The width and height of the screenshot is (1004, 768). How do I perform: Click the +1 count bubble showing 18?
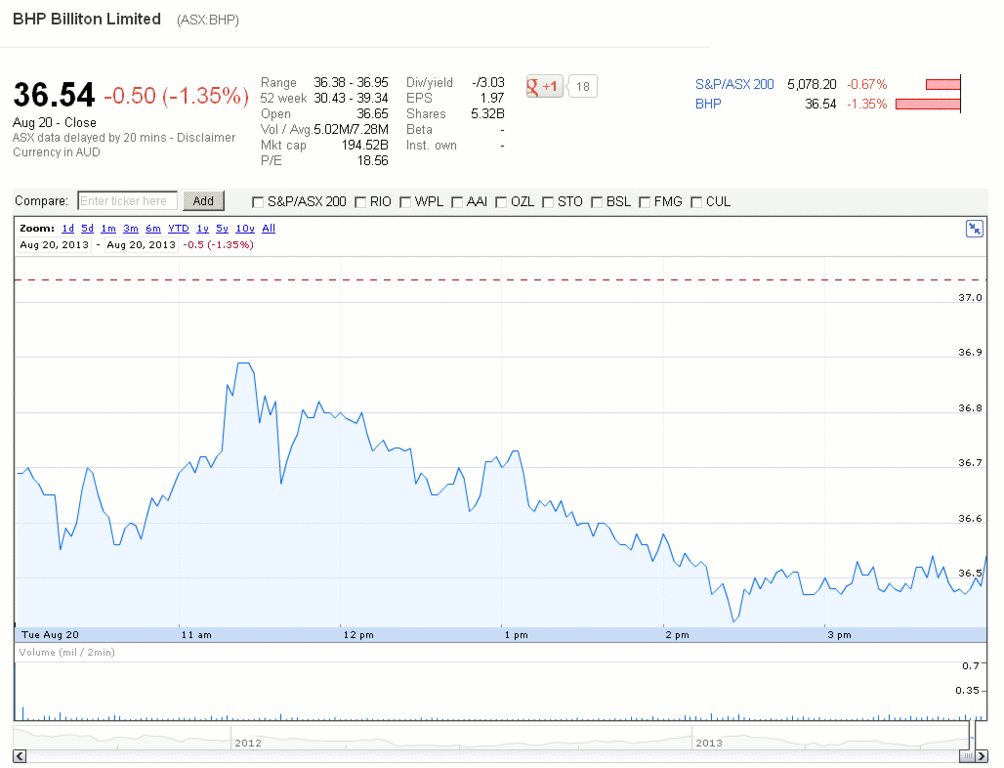pyautogui.click(x=582, y=86)
